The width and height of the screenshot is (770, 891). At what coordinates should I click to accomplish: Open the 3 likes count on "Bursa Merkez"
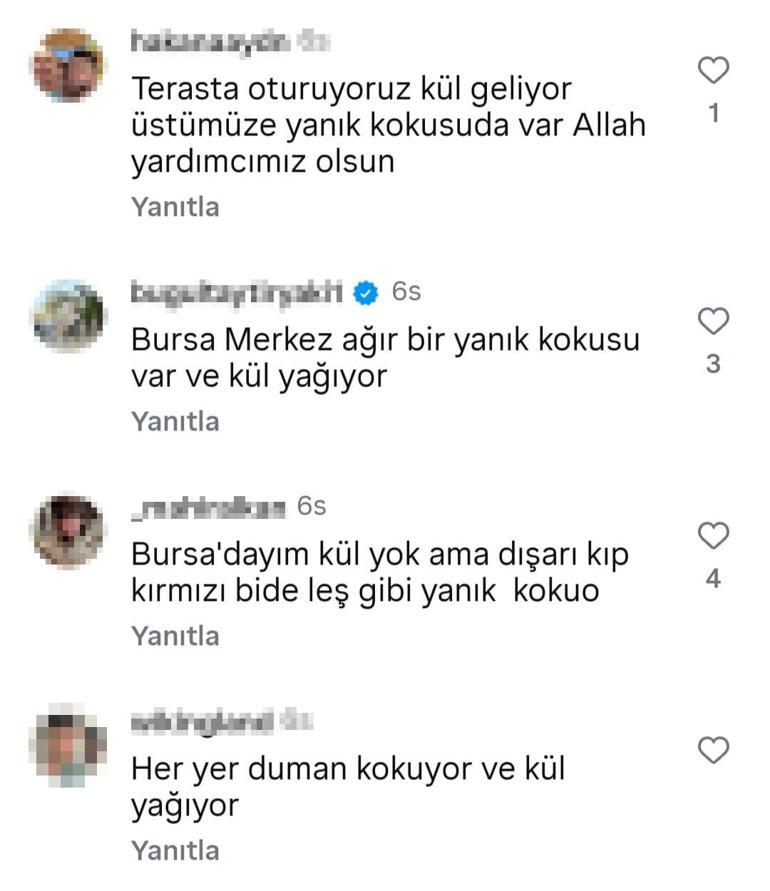pos(713,364)
